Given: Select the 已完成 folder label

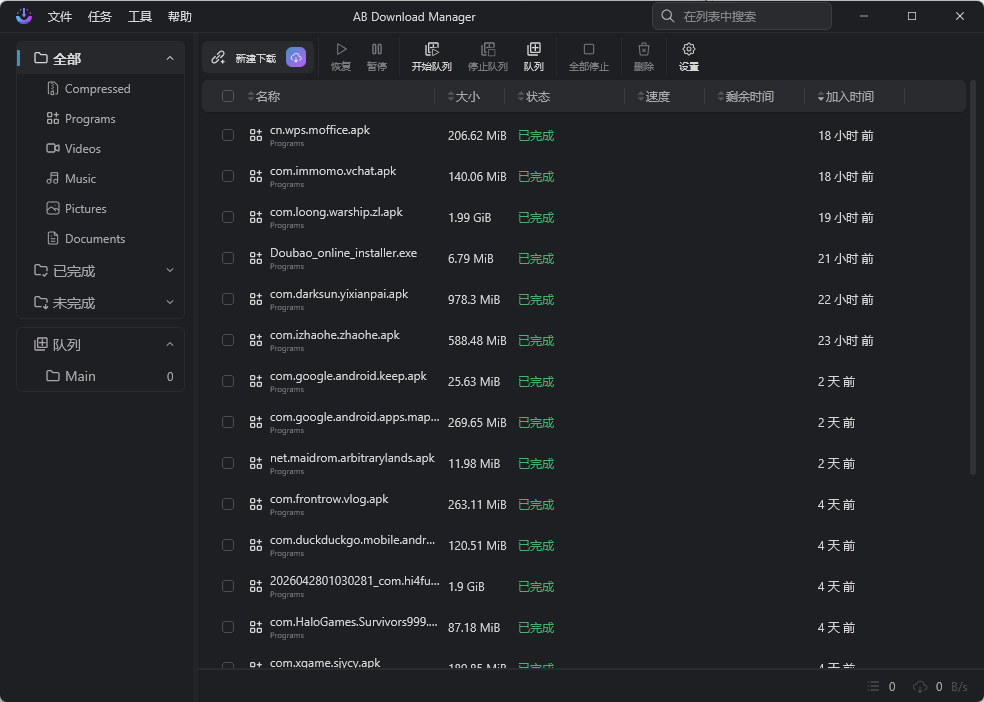Looking at the screenshot, I should point(74,271).
